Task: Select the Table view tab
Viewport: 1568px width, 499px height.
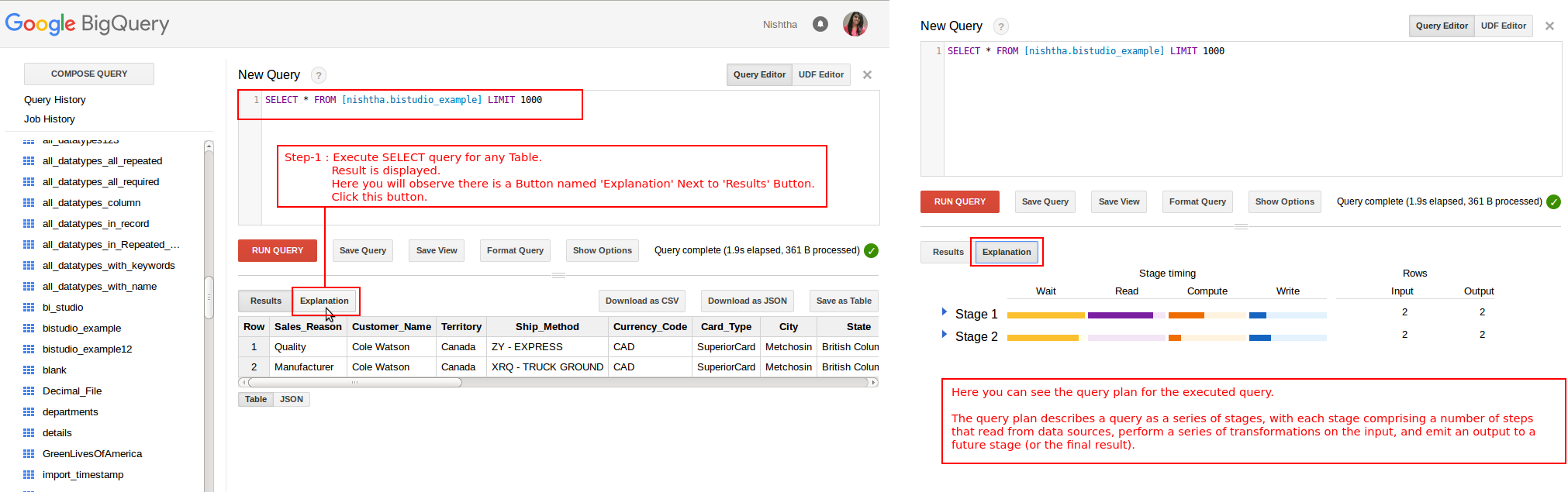Action: pos(256,400)
